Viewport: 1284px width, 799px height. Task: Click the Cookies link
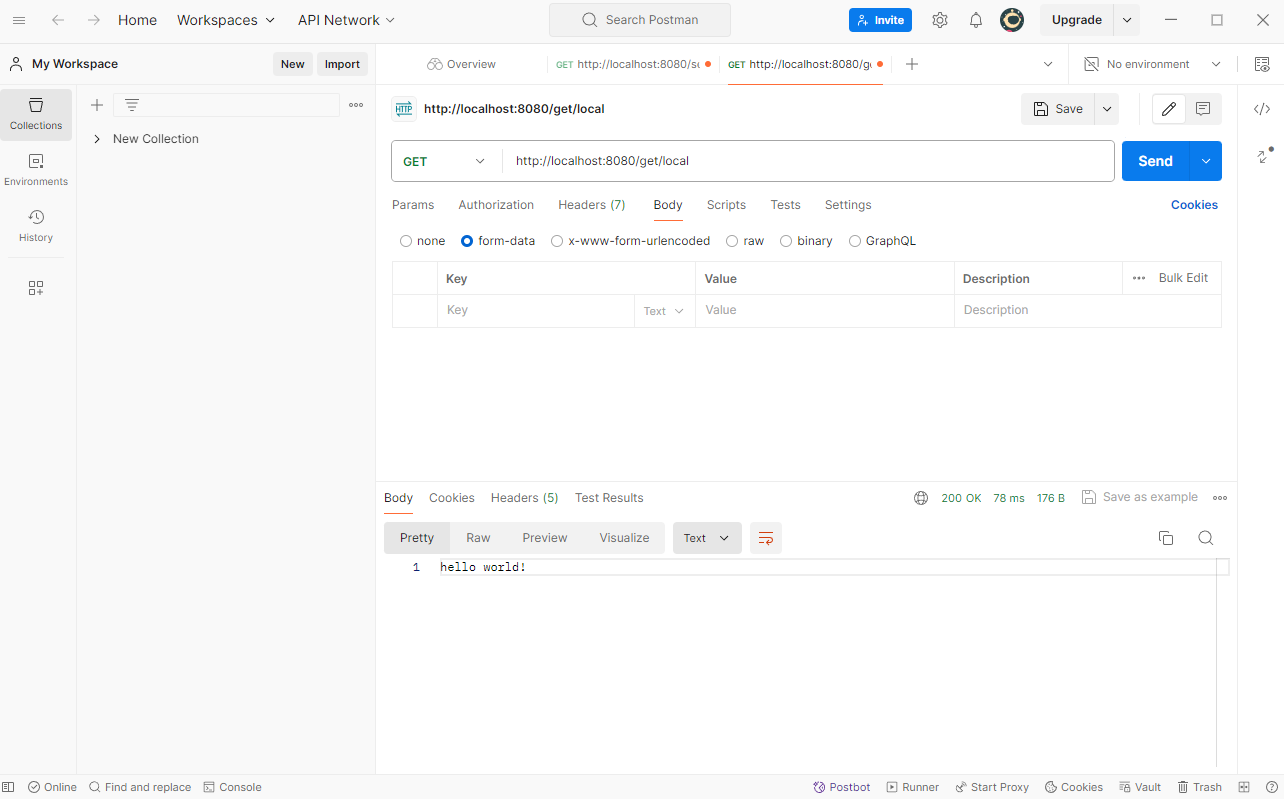(x=1194, y=205)
